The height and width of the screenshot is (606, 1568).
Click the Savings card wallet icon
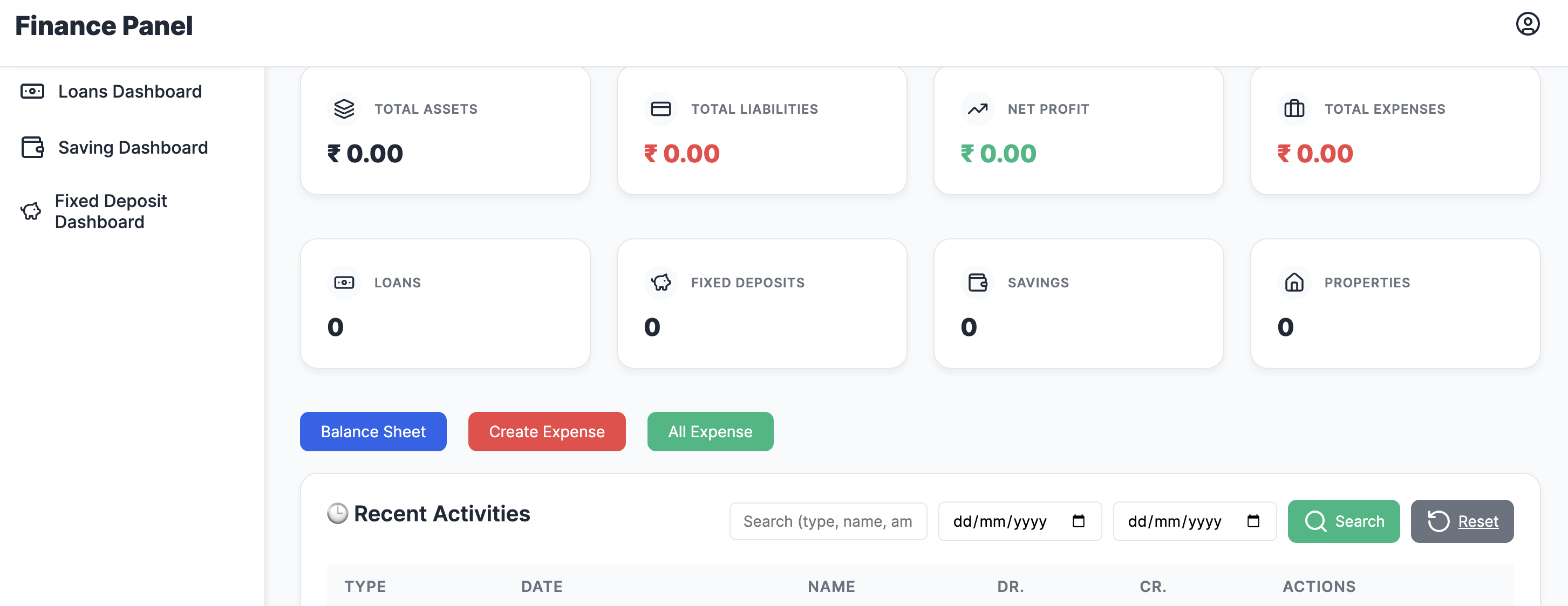pyautogui.click(x=978, y=283)
